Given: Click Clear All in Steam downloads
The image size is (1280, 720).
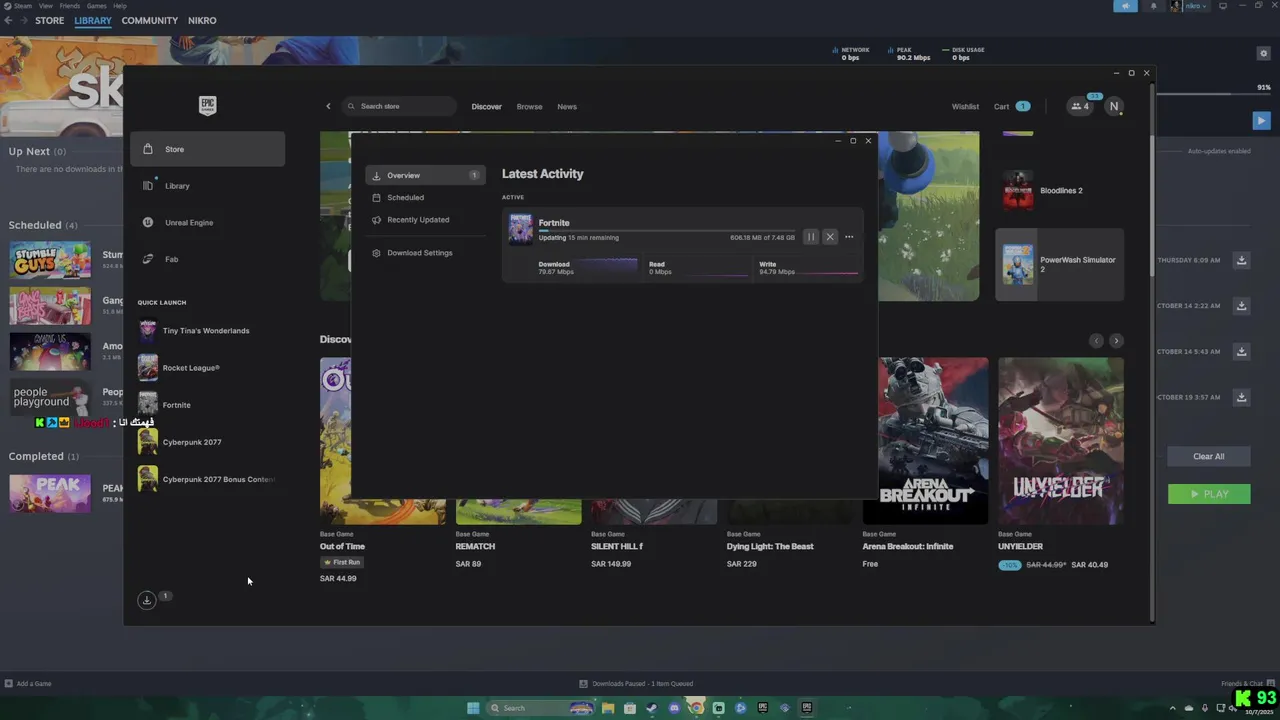Looking at the screenshot, I should click(x=1209, y=456).
